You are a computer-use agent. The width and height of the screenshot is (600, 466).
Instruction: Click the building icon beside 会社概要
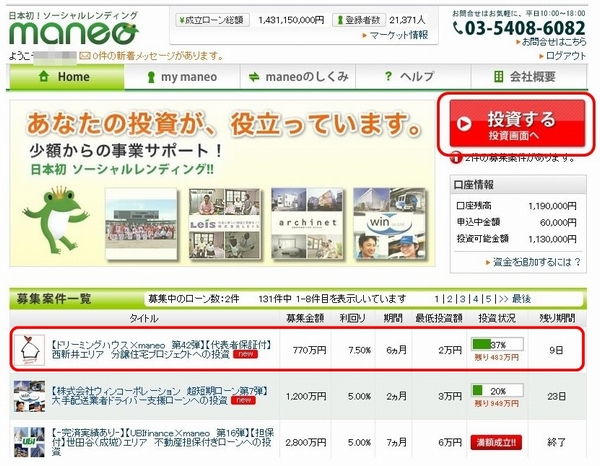(498, 77)
